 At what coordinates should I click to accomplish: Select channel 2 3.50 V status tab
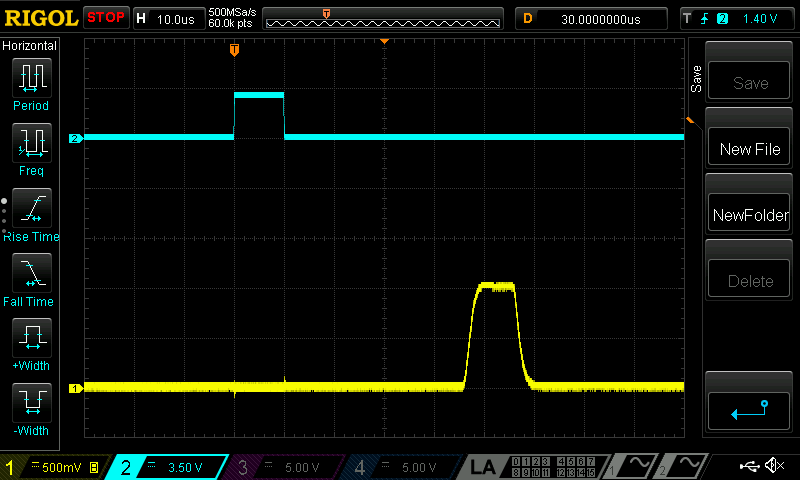tap(168, 467)
